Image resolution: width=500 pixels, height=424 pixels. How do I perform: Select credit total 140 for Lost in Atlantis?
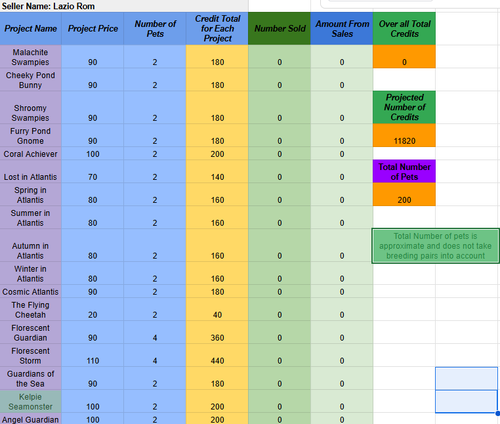(x=217, y=171)
